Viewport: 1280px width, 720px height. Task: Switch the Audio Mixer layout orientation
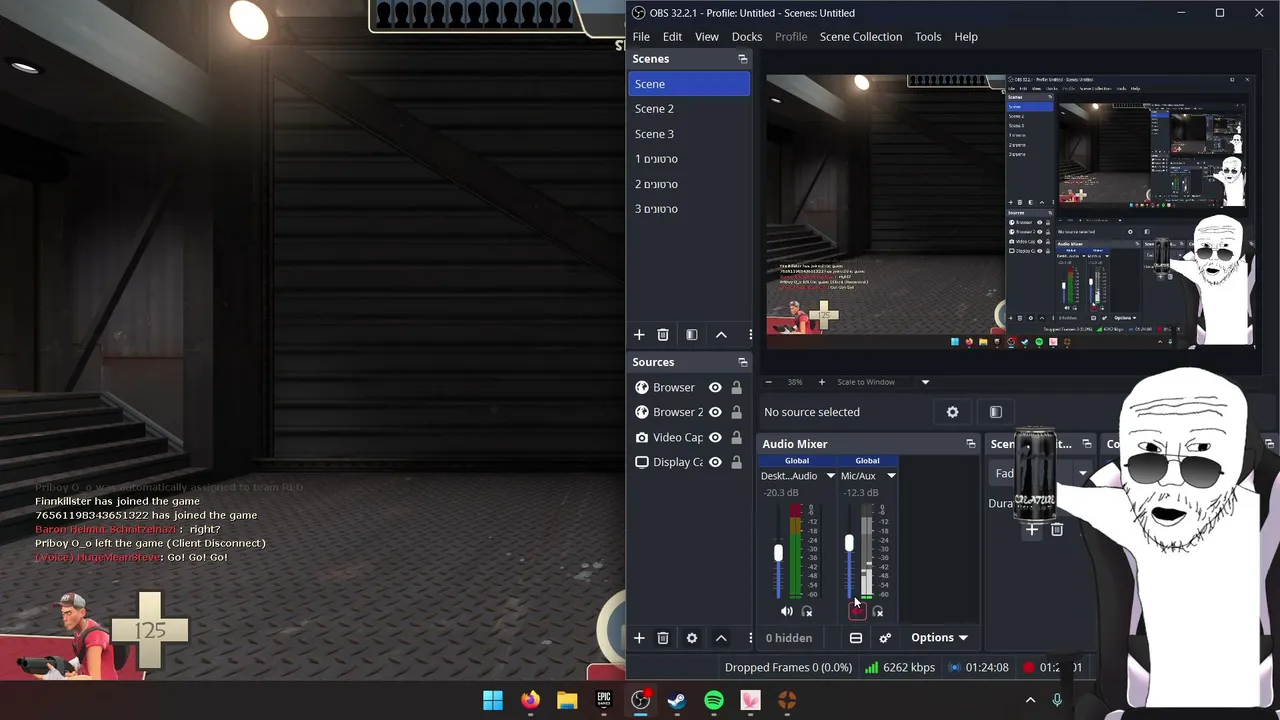856,638
